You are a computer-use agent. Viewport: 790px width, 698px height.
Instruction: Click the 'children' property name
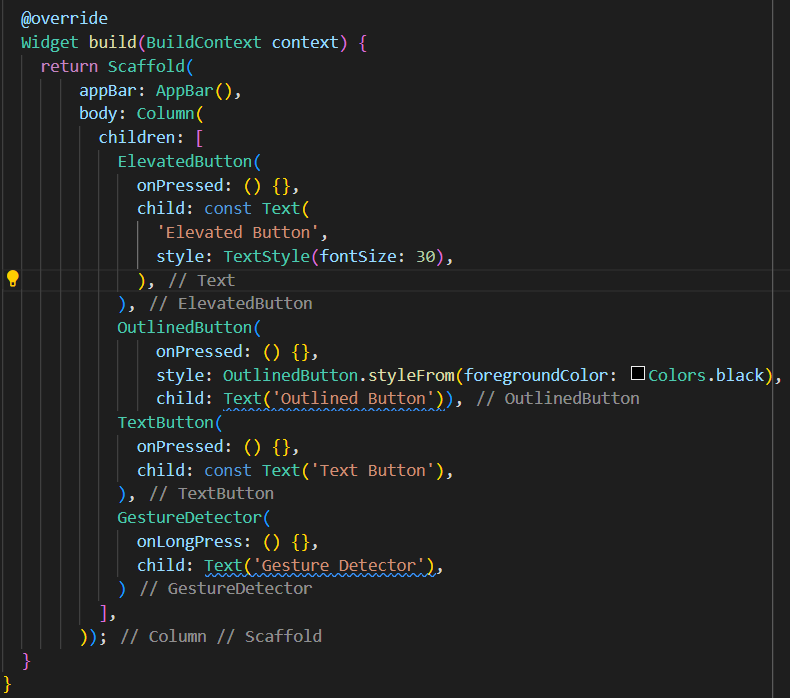(x=137, y=138)
